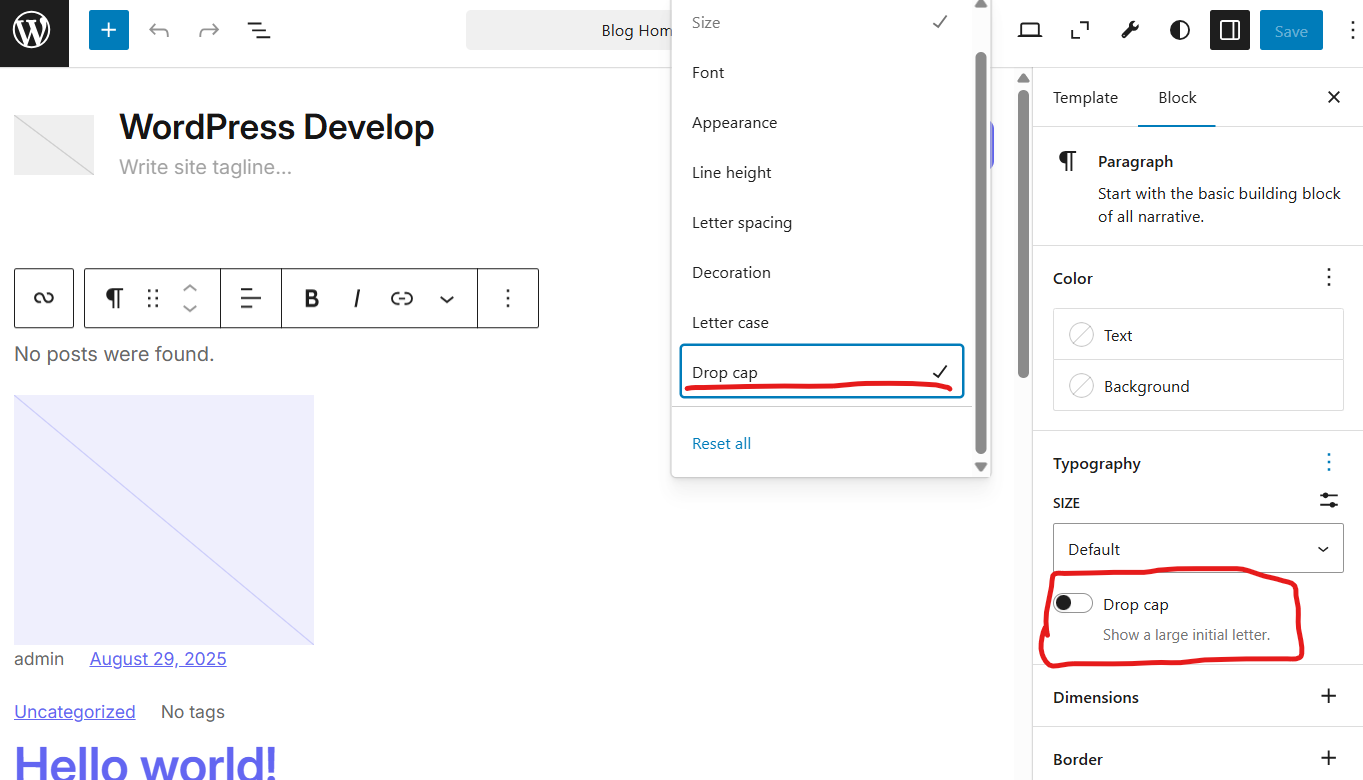Enter zoom out mode
Image resolution: width=1363 pixels, height=780 pixels.
pyautogui.click(x=1080, y=30)
